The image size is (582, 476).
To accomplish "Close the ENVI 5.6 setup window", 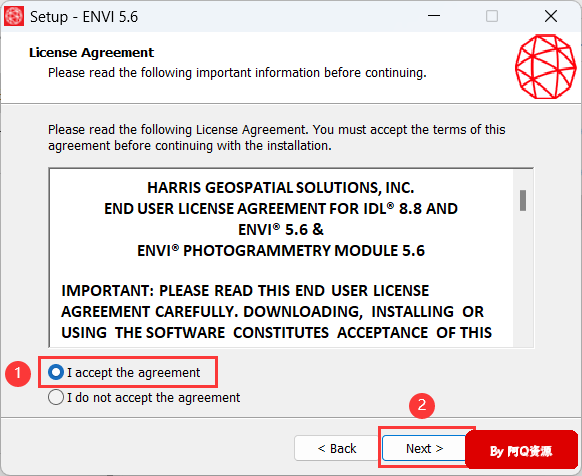I will point(551,16).
